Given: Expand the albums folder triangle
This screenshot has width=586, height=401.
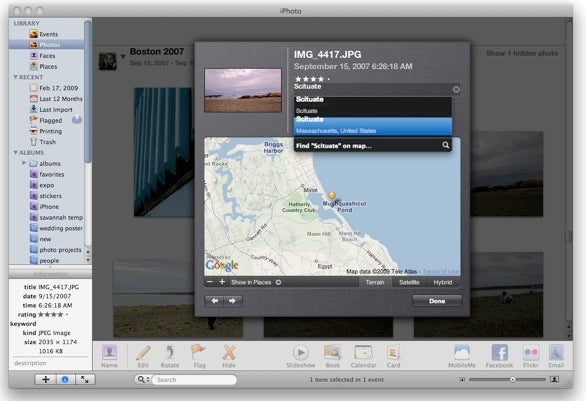Looking at the screenshot, I should 24,163.
